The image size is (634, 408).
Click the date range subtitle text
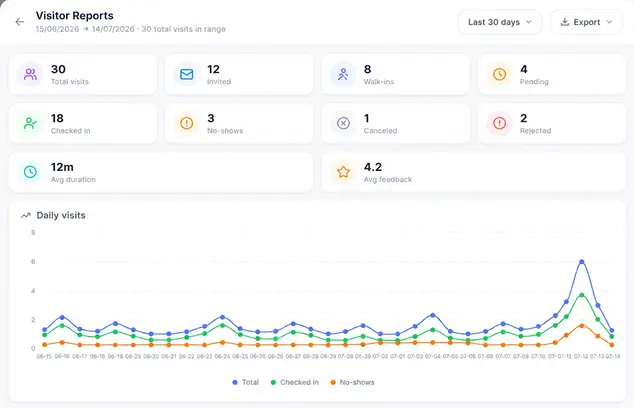(131, 29)
